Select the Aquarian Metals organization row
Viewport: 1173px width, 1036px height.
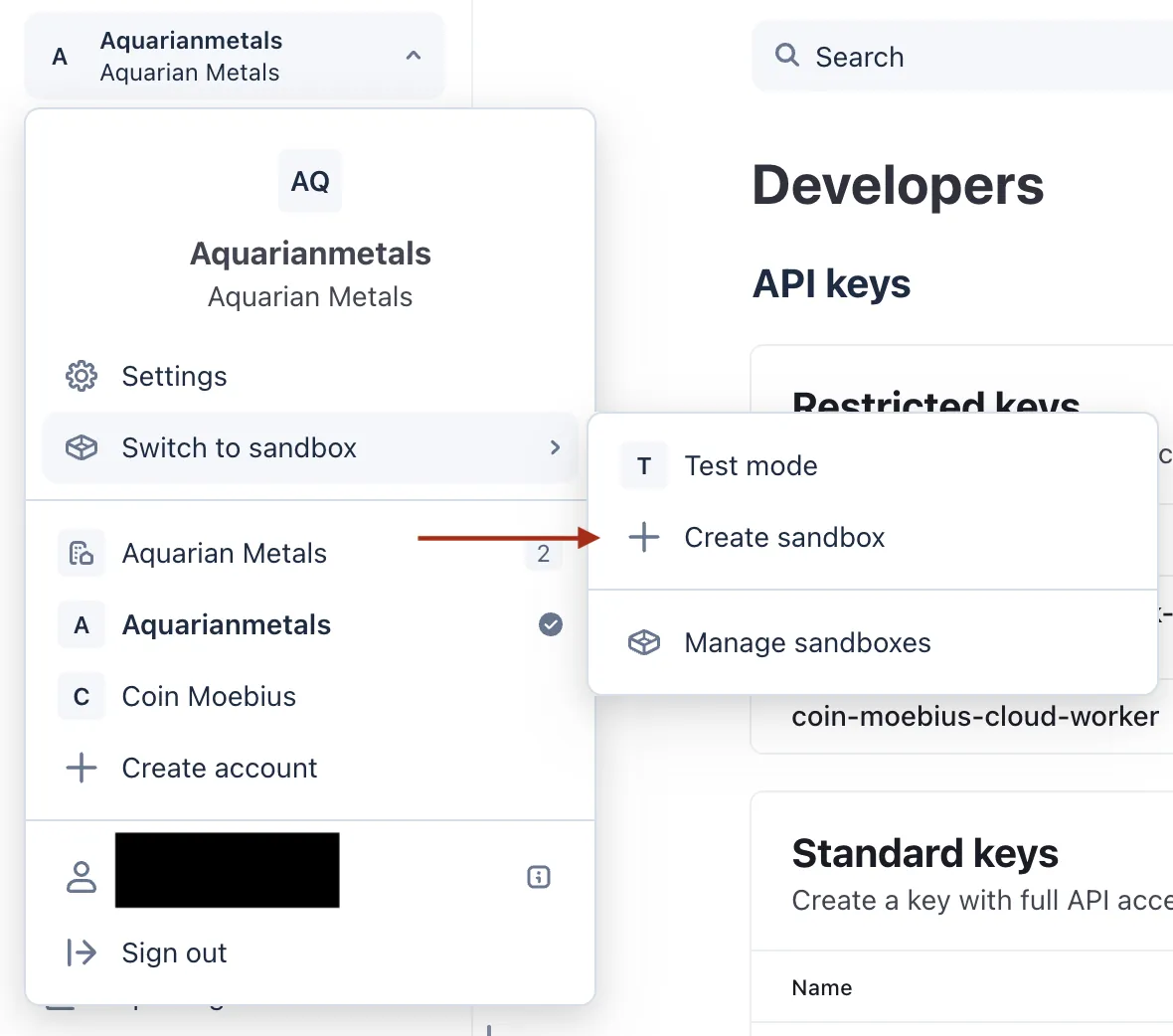coord(310,554)
